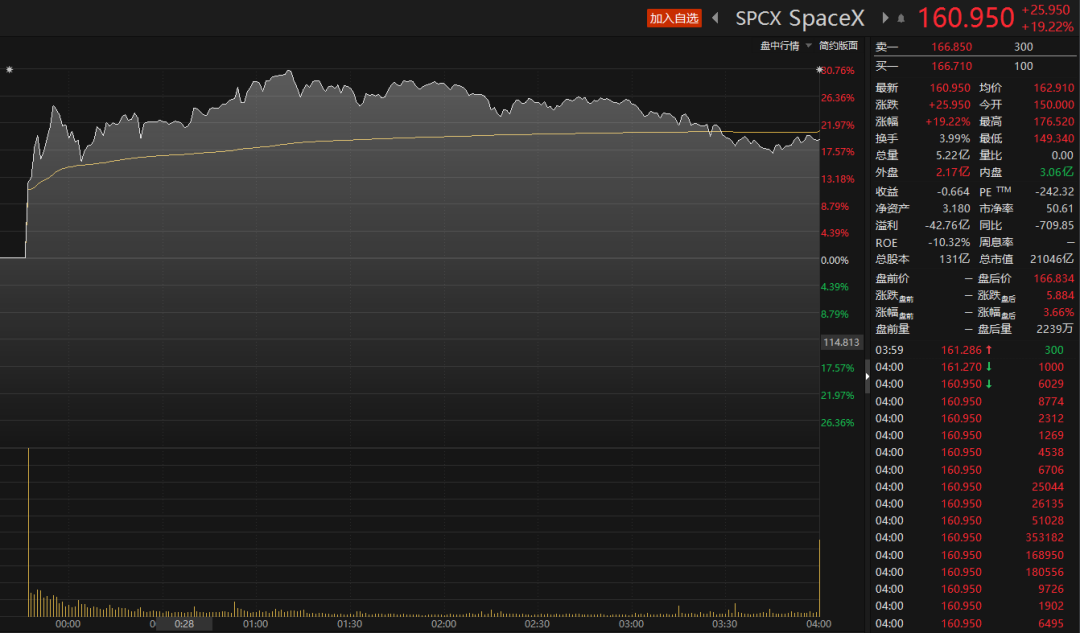Click the star marker at chart top-left
Image resolution: width=1080 pixels, height=633 pixels.
tap(10, 70)
